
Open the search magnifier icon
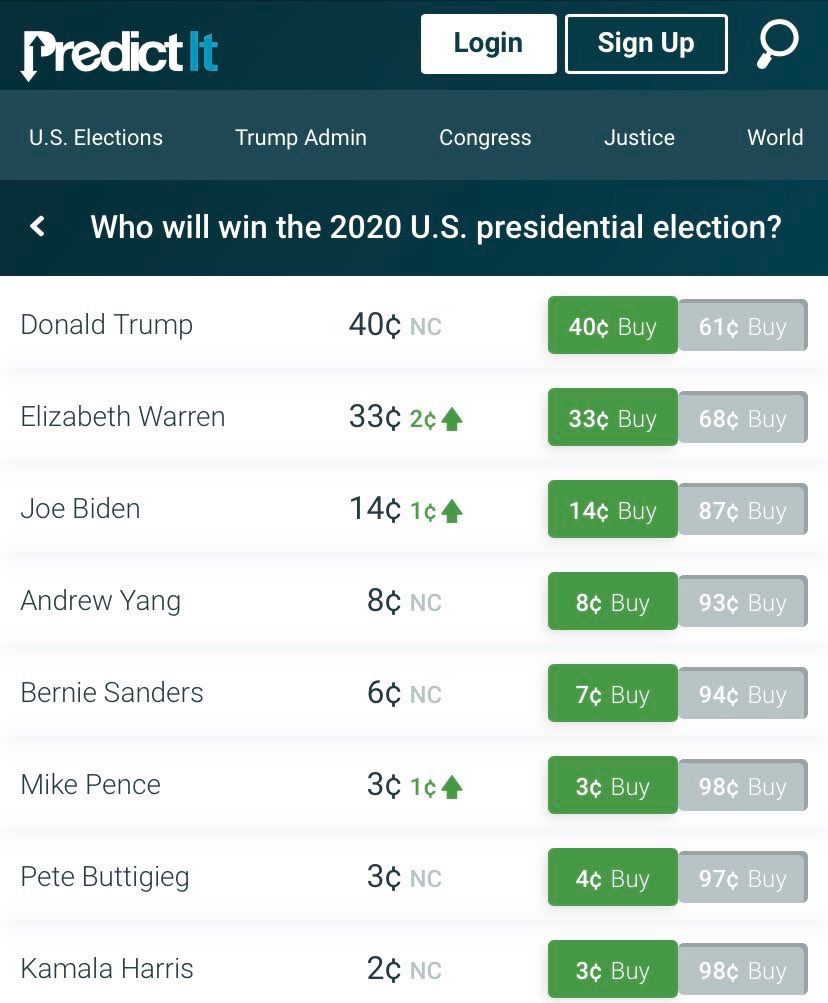(x=777, y=44)
